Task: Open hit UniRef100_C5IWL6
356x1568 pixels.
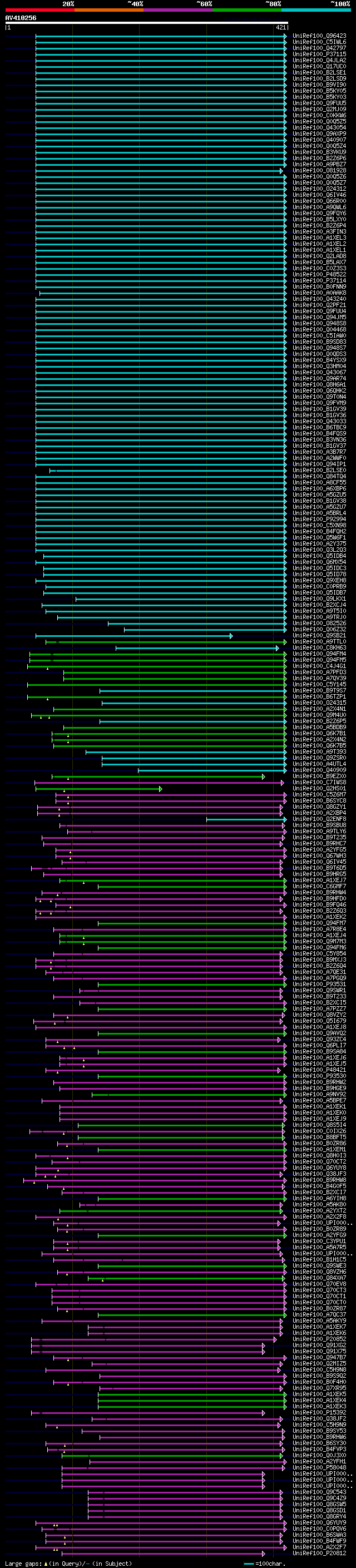Action: click(319, 42)
